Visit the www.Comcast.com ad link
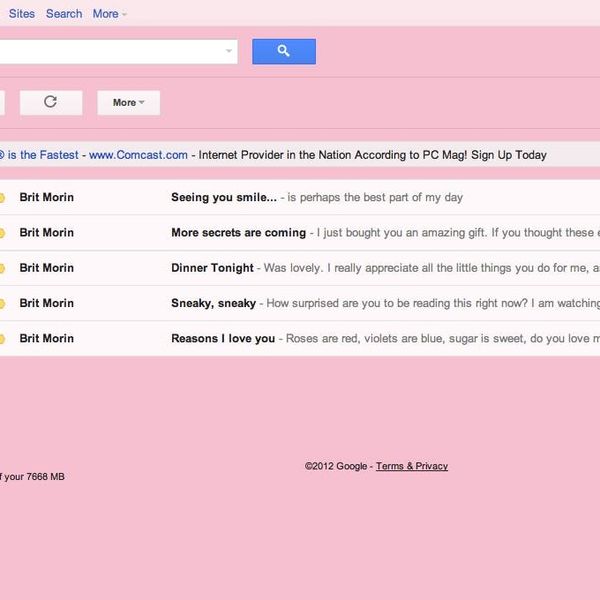Screen dimensions: 600x600 (x=138, y=155)
